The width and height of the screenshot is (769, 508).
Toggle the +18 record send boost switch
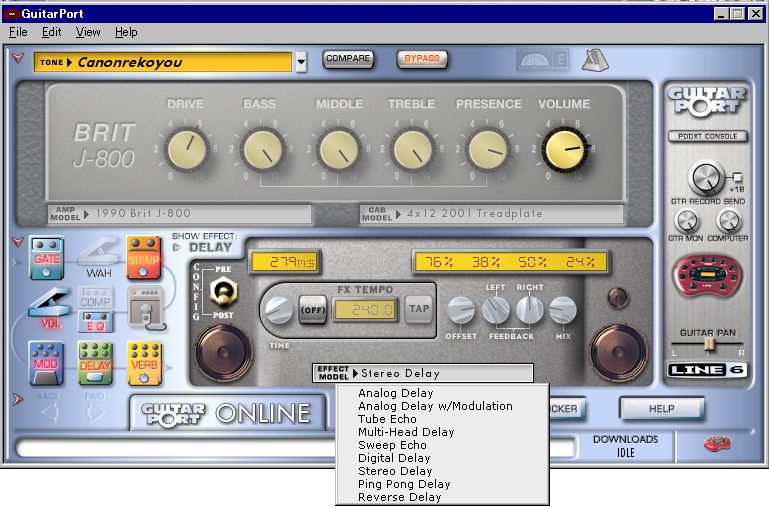pyautogui.click(x=738, y=178)
